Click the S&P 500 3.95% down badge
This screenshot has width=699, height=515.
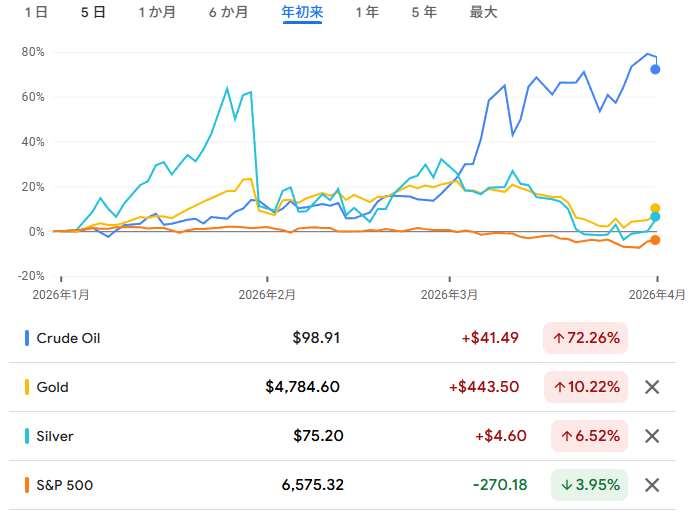coord(589,485)
